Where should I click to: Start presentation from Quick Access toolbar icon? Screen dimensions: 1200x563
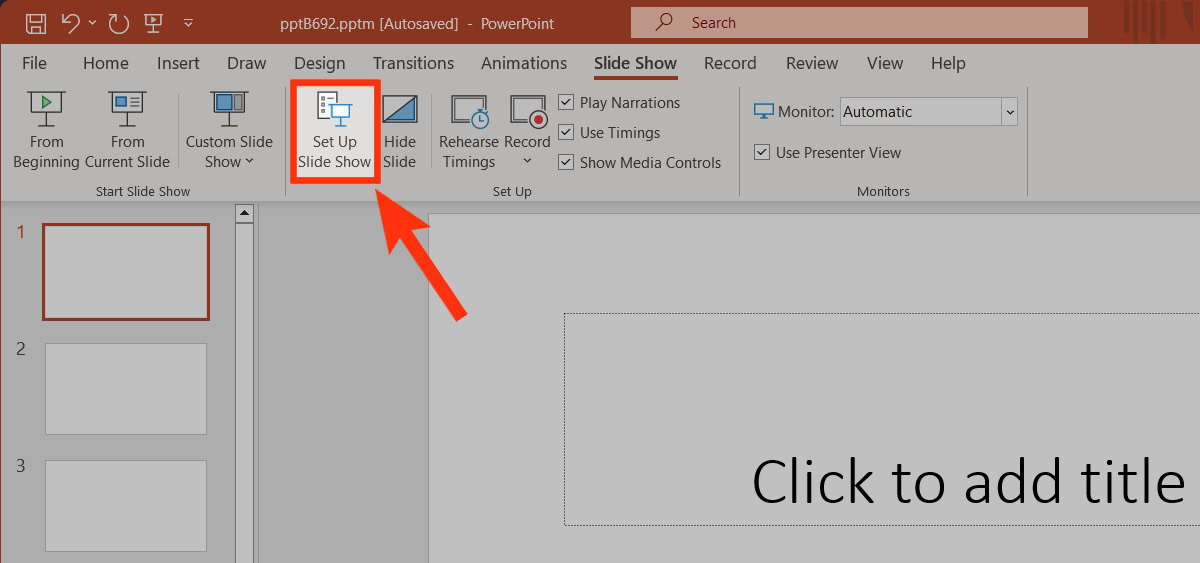pyautogui.click(x=153, y=22)
